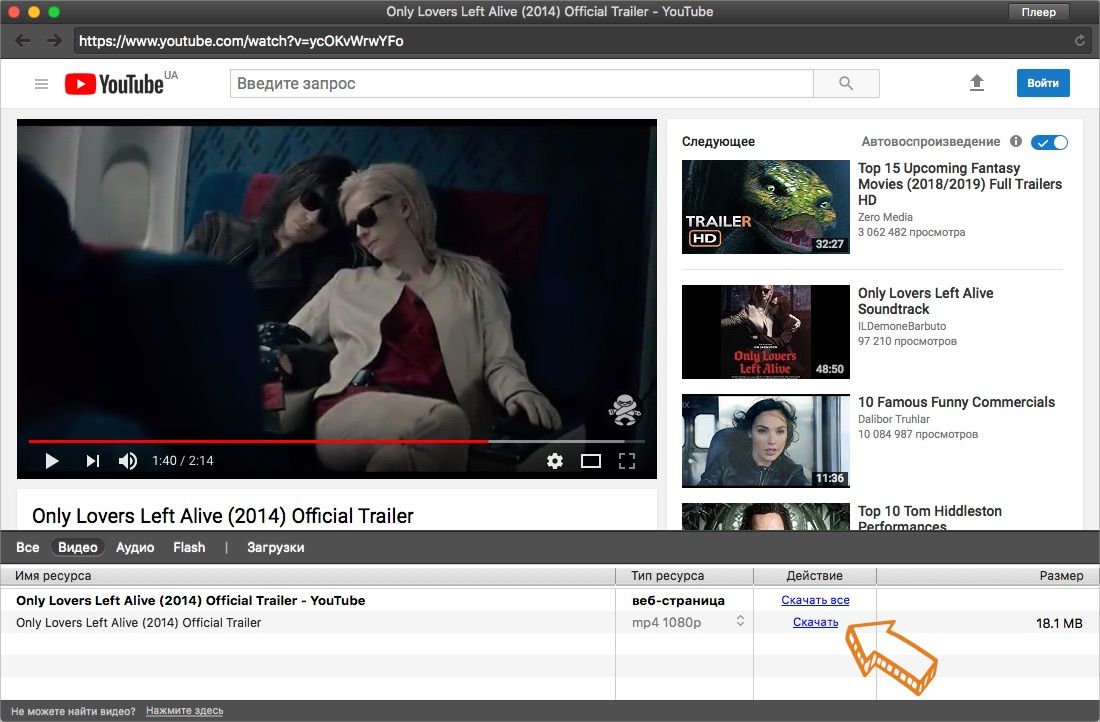1100x722 pixels.
Task: Click the ninja watermark in the video
Action: coord(624,410)
